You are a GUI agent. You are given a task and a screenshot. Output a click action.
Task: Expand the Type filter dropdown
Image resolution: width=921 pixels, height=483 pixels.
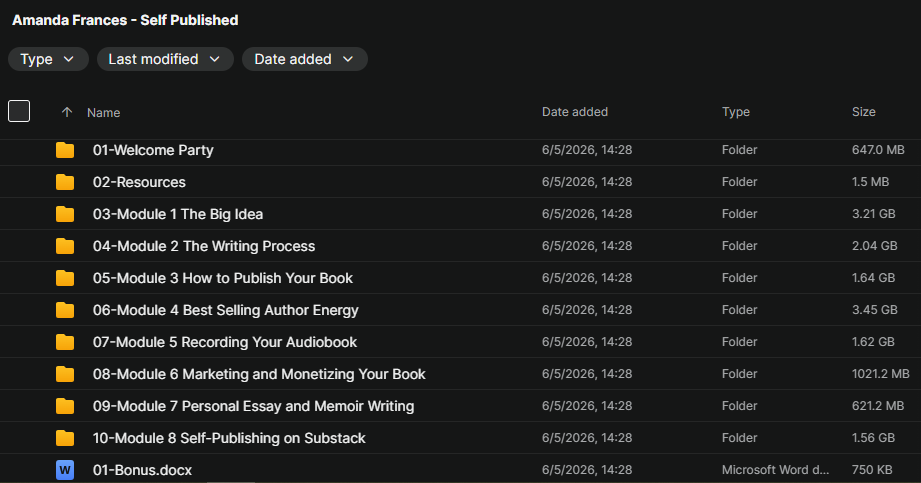[x=48, y=59]
